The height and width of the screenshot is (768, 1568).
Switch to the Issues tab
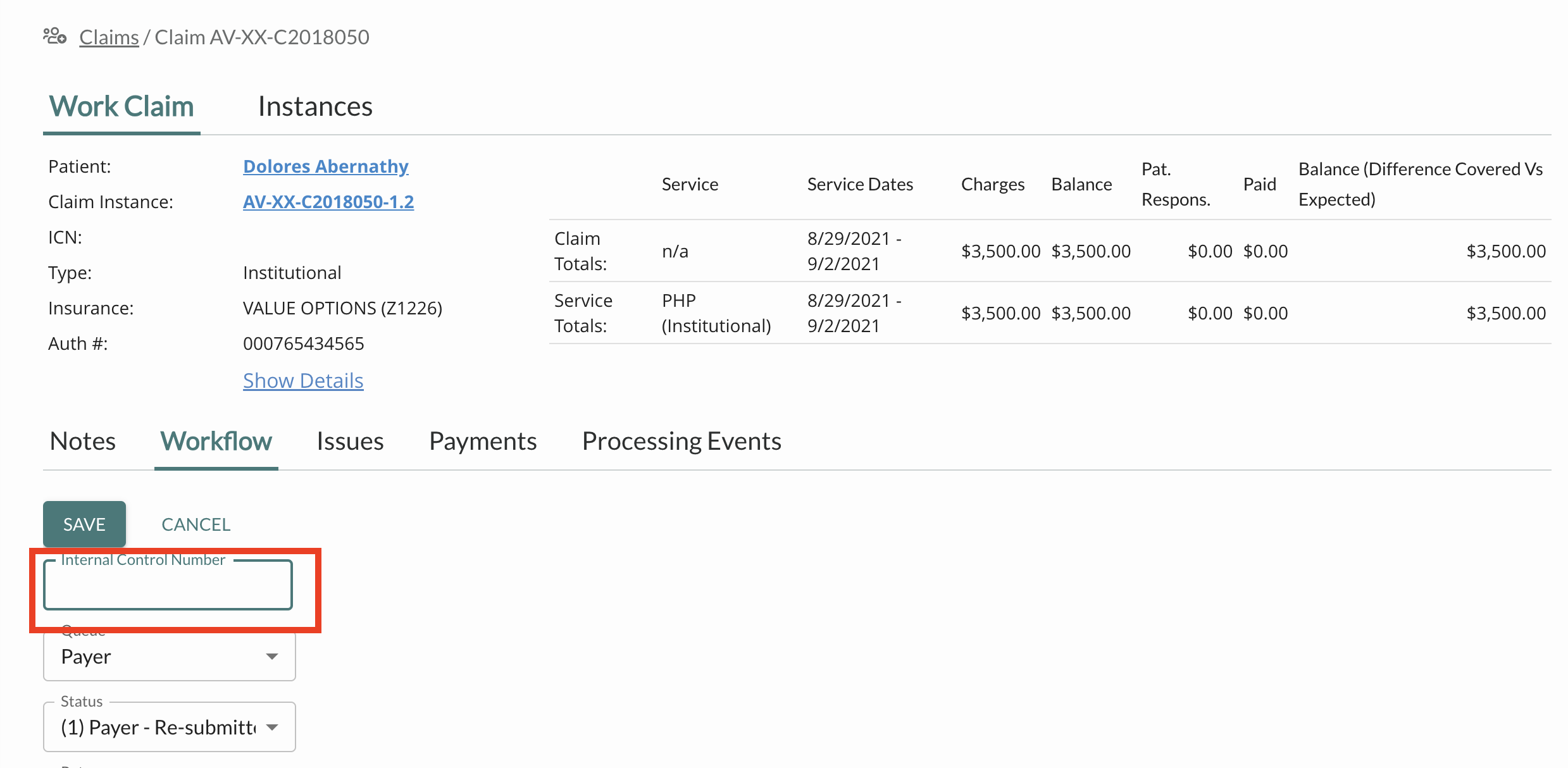coord(350,442)
